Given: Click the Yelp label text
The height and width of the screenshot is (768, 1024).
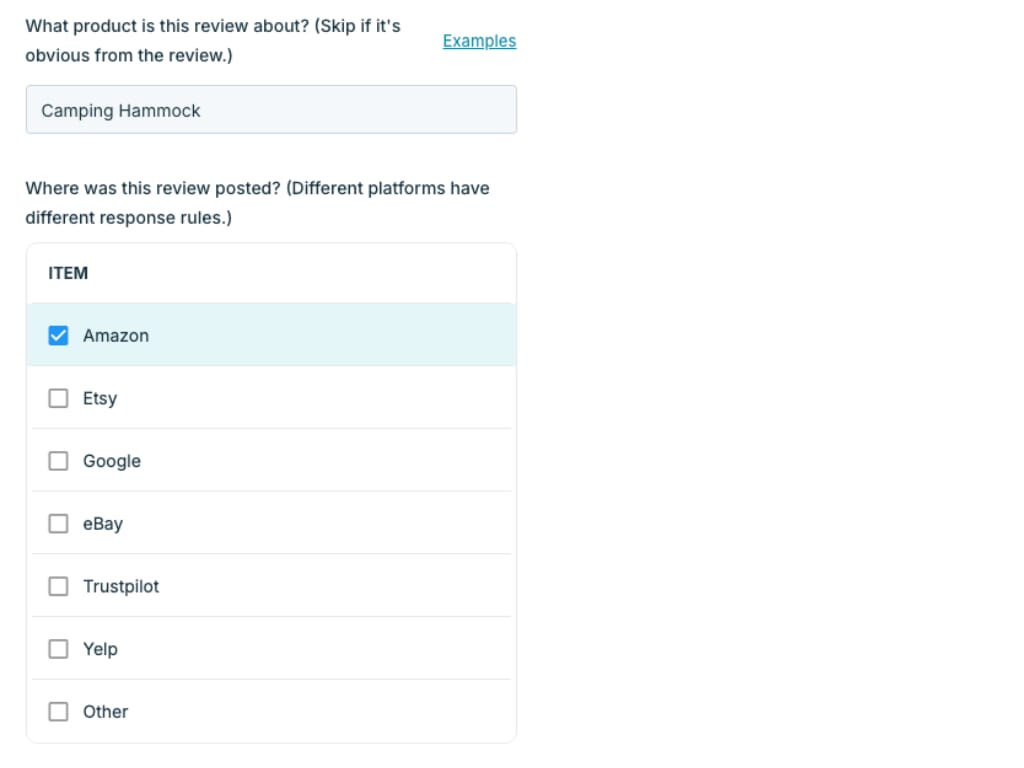Looking at the screenshot, I should pos(100,649).
